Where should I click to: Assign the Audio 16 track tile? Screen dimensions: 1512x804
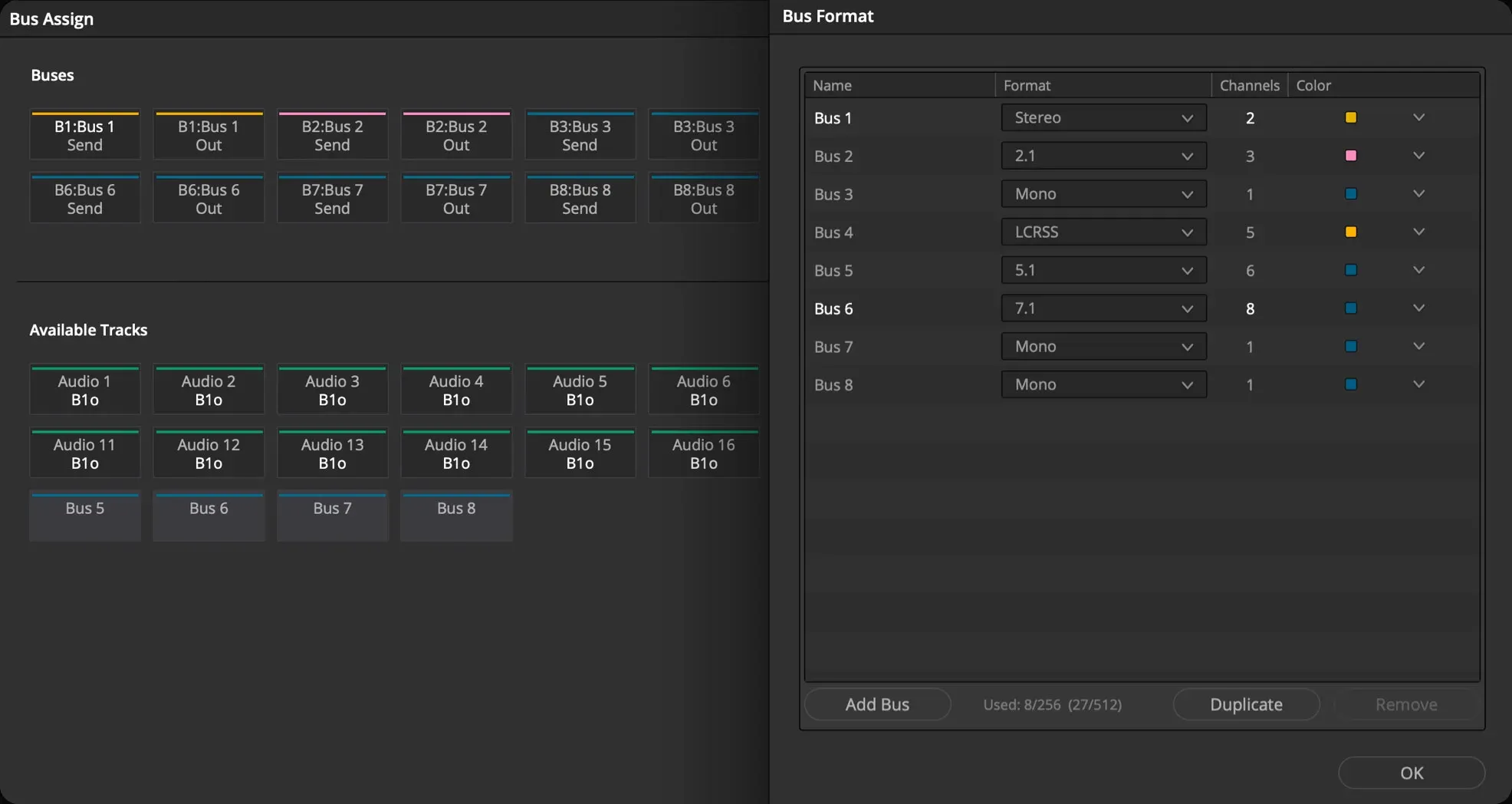point(704,453)
